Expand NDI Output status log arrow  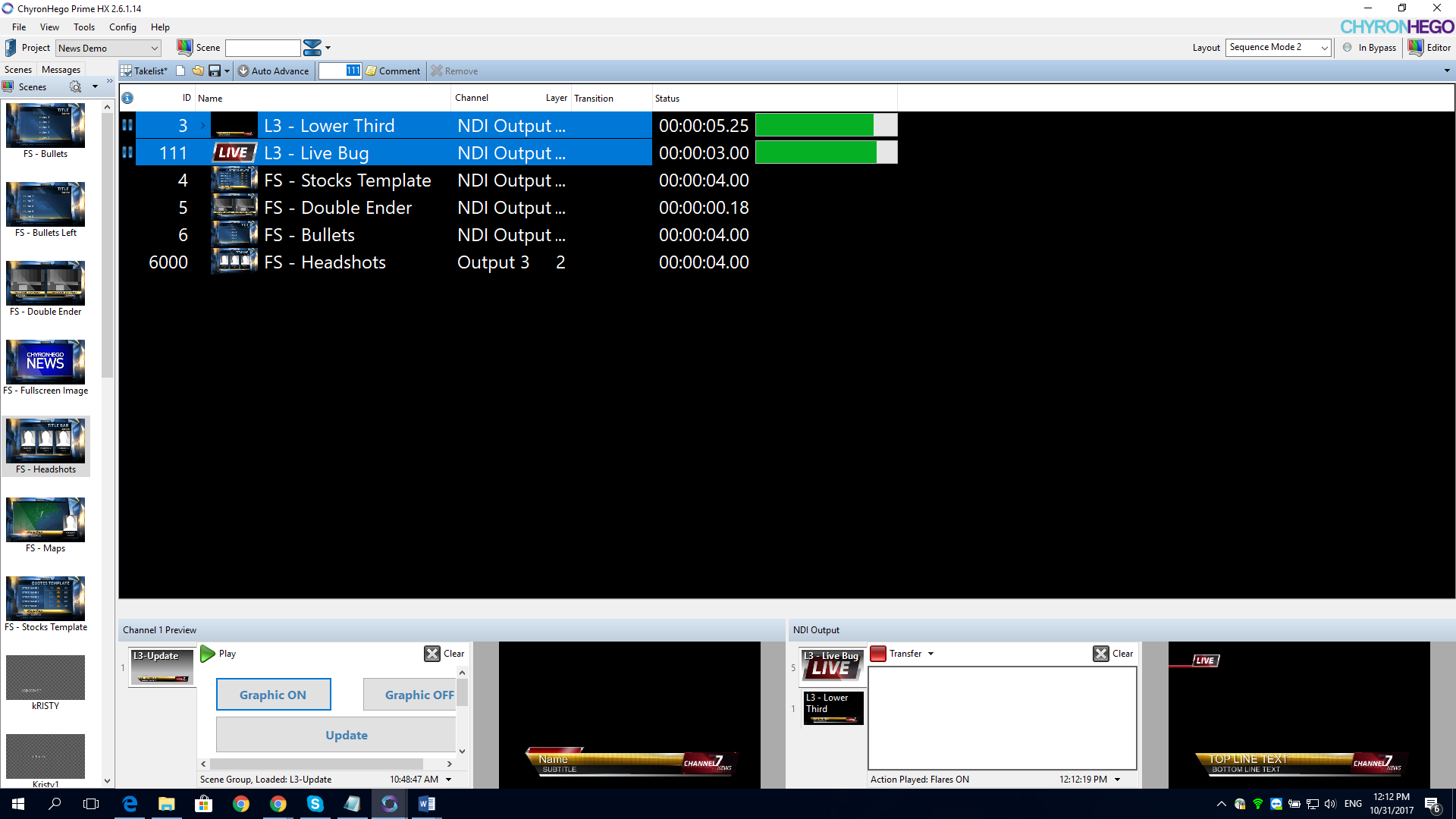pos(1117,780)
